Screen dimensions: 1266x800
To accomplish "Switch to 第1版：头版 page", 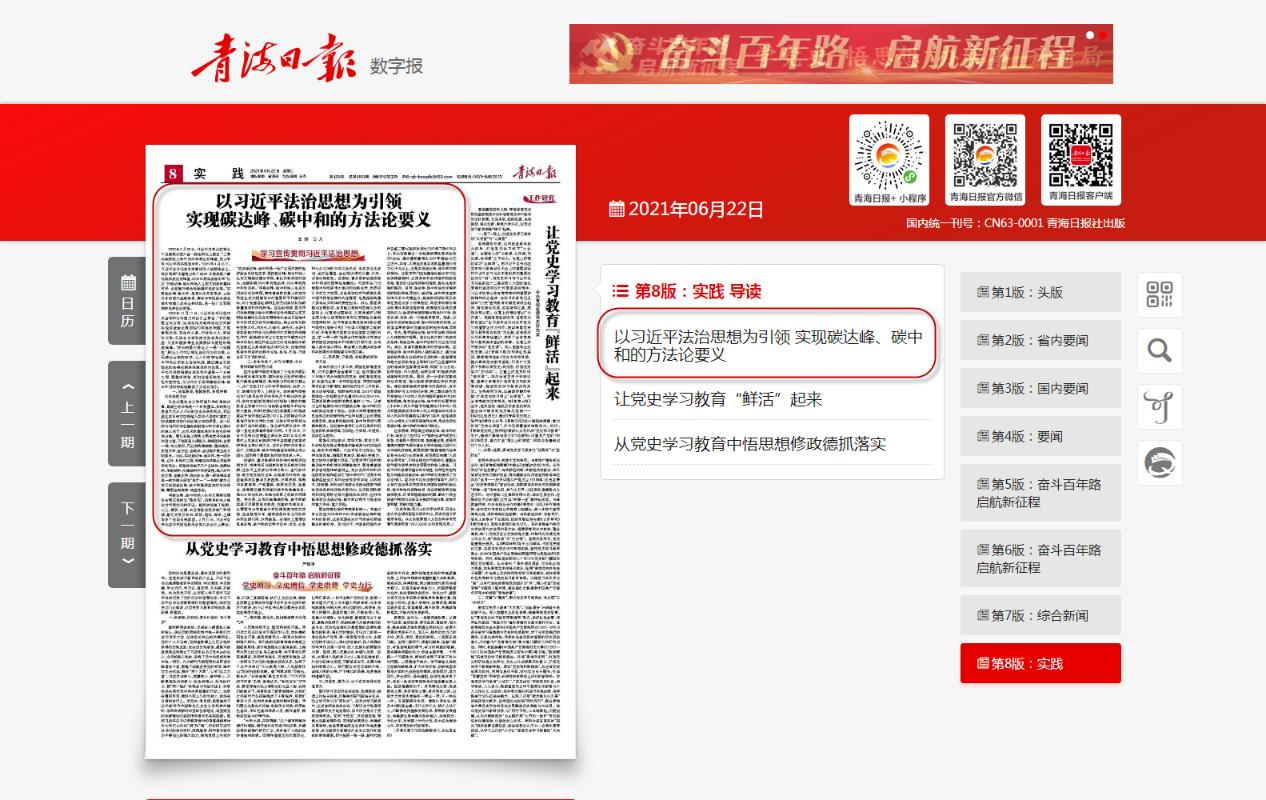I will tap(1041, 293).
